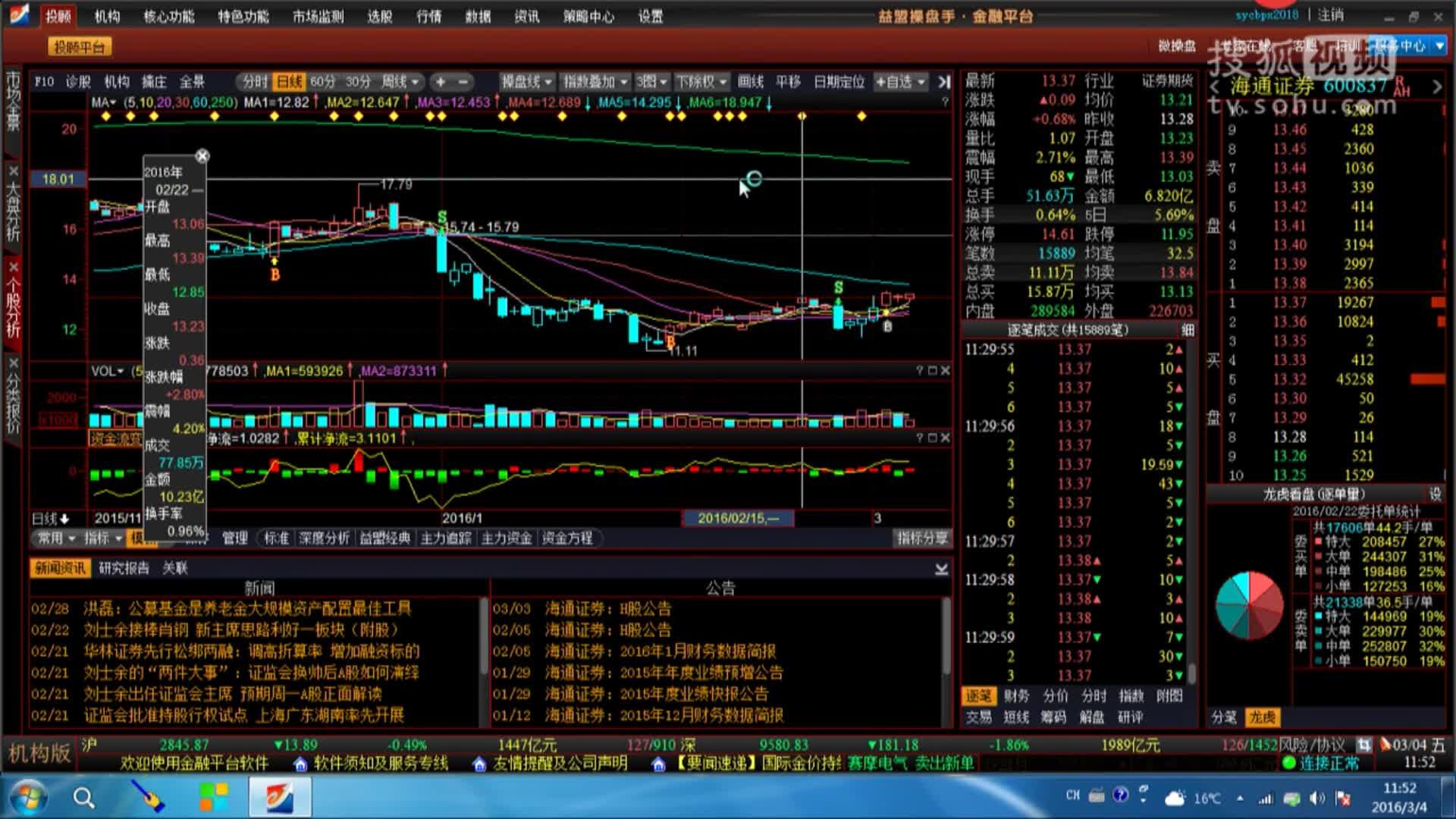Open 下除权 dropdown
1456x819 pixels.
[701, 82]
